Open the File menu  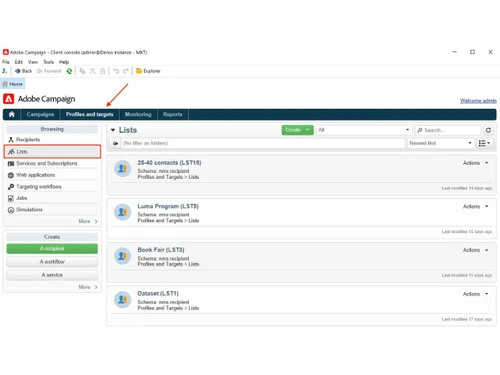(x=6, y=62)
